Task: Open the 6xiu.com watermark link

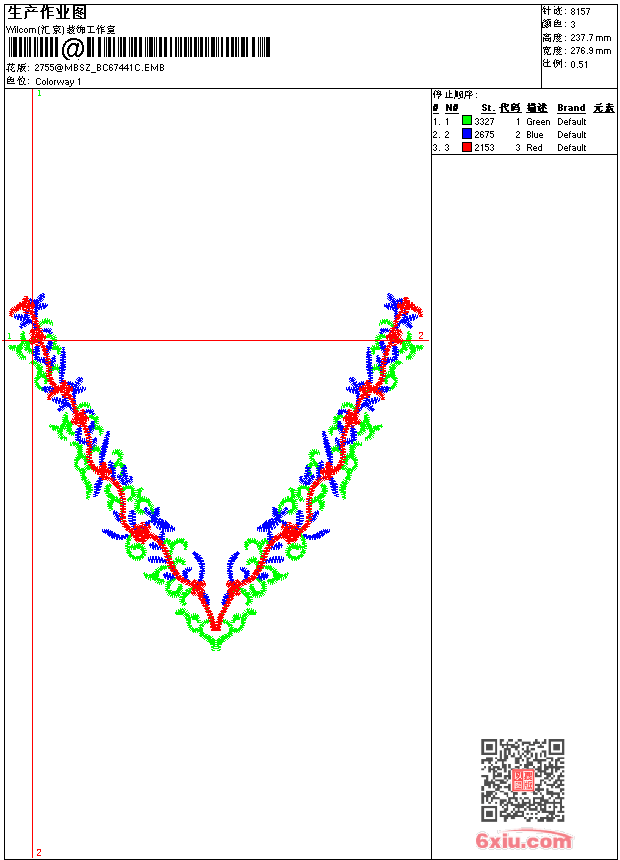Action: 524,841
